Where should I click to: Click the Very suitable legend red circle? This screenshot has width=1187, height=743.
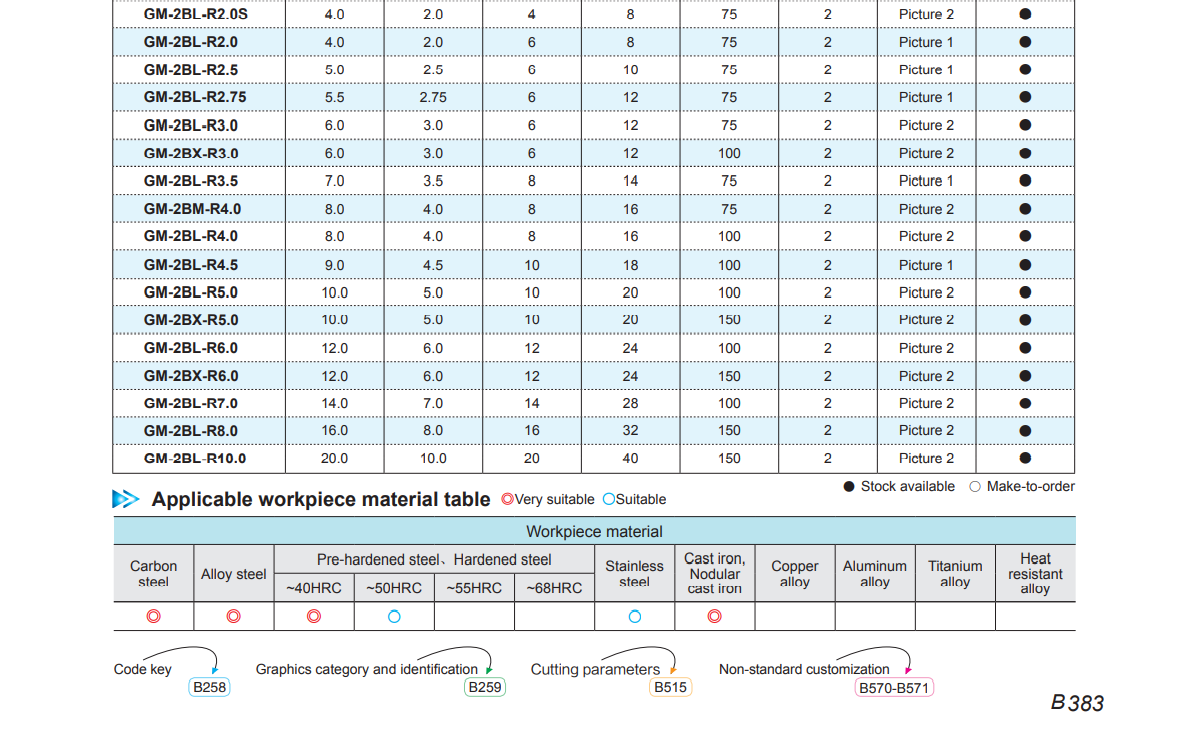507,499
